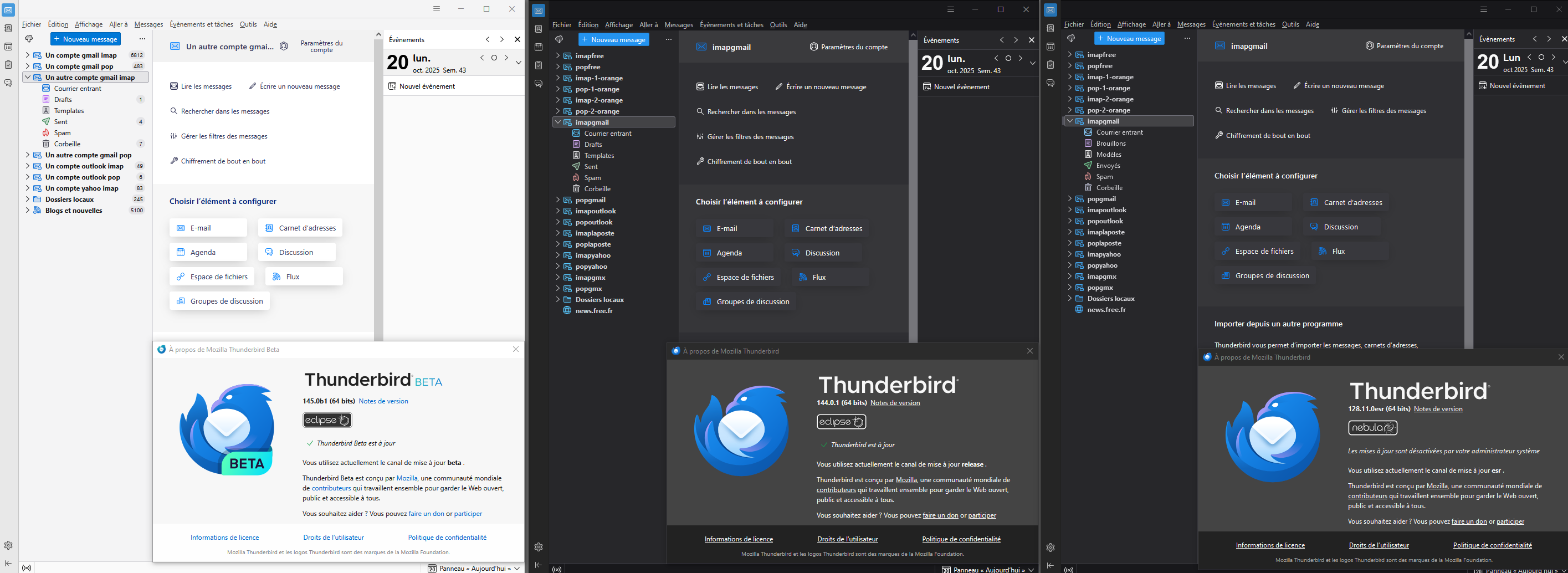
Task: Open Calendar space in Thunderbird 144 window sidebar
Action: tap(539, 47)
